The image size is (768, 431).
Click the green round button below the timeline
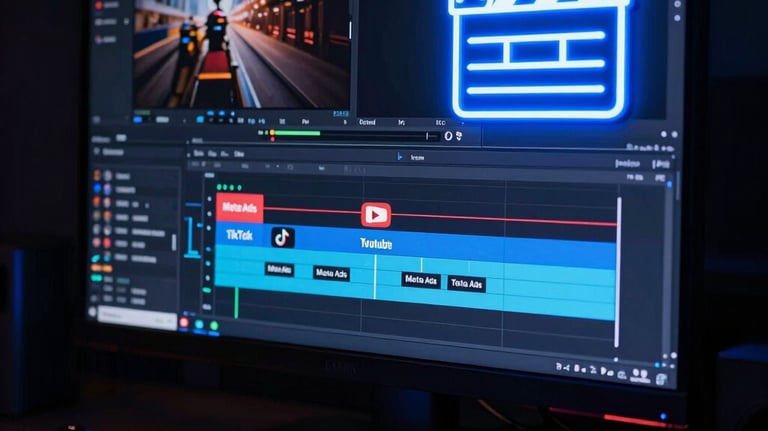pos(214,326)
